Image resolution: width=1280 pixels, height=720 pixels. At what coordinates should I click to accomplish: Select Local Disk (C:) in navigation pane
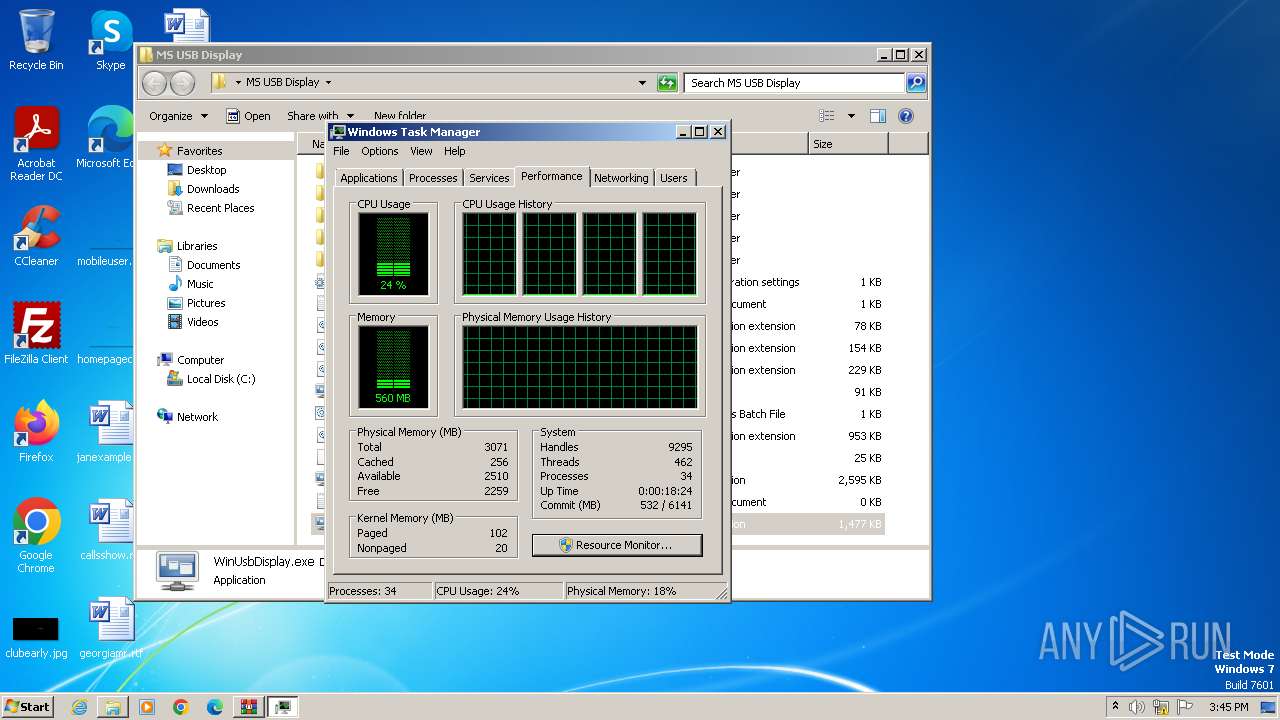point(220,379)
